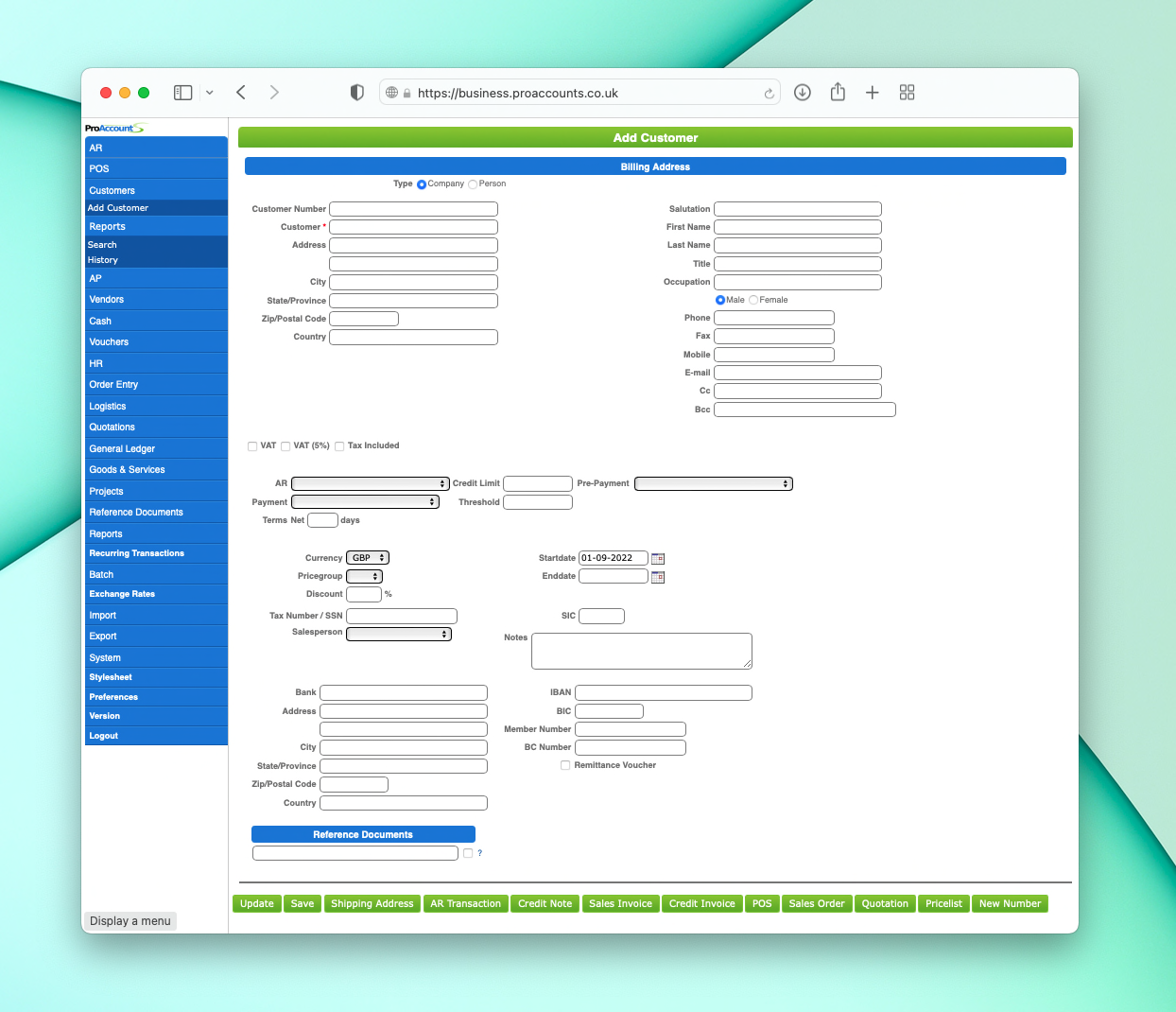This screenshot has height=1012, width=1176.
Task: Open the privacy shield icon
Action: point(356,93)
